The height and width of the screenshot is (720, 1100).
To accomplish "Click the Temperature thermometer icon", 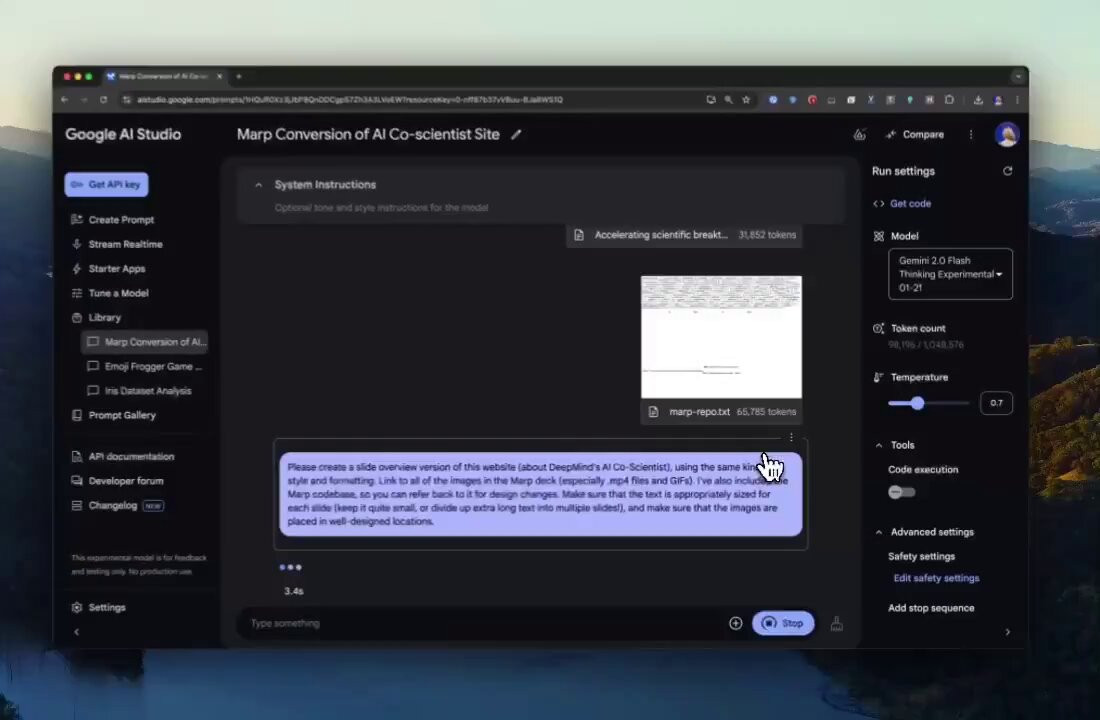I will pos(878,378).
